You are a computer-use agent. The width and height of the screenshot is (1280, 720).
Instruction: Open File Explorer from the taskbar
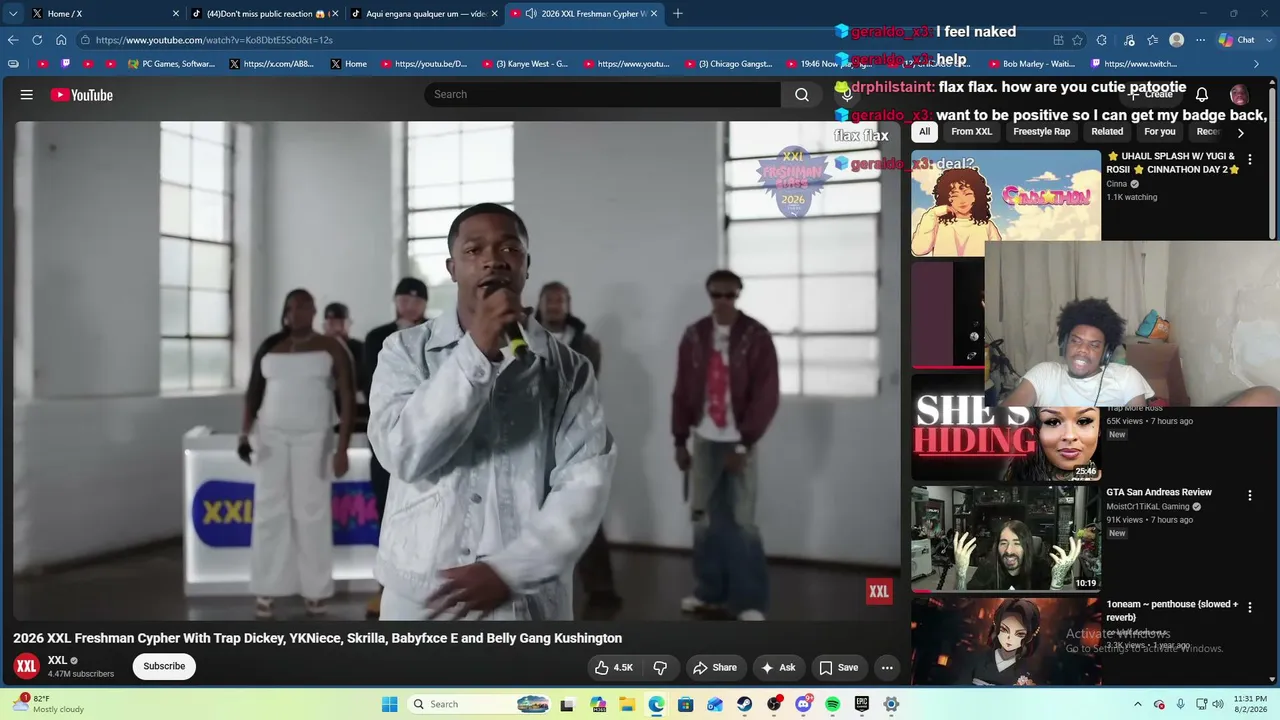point(627,704)
